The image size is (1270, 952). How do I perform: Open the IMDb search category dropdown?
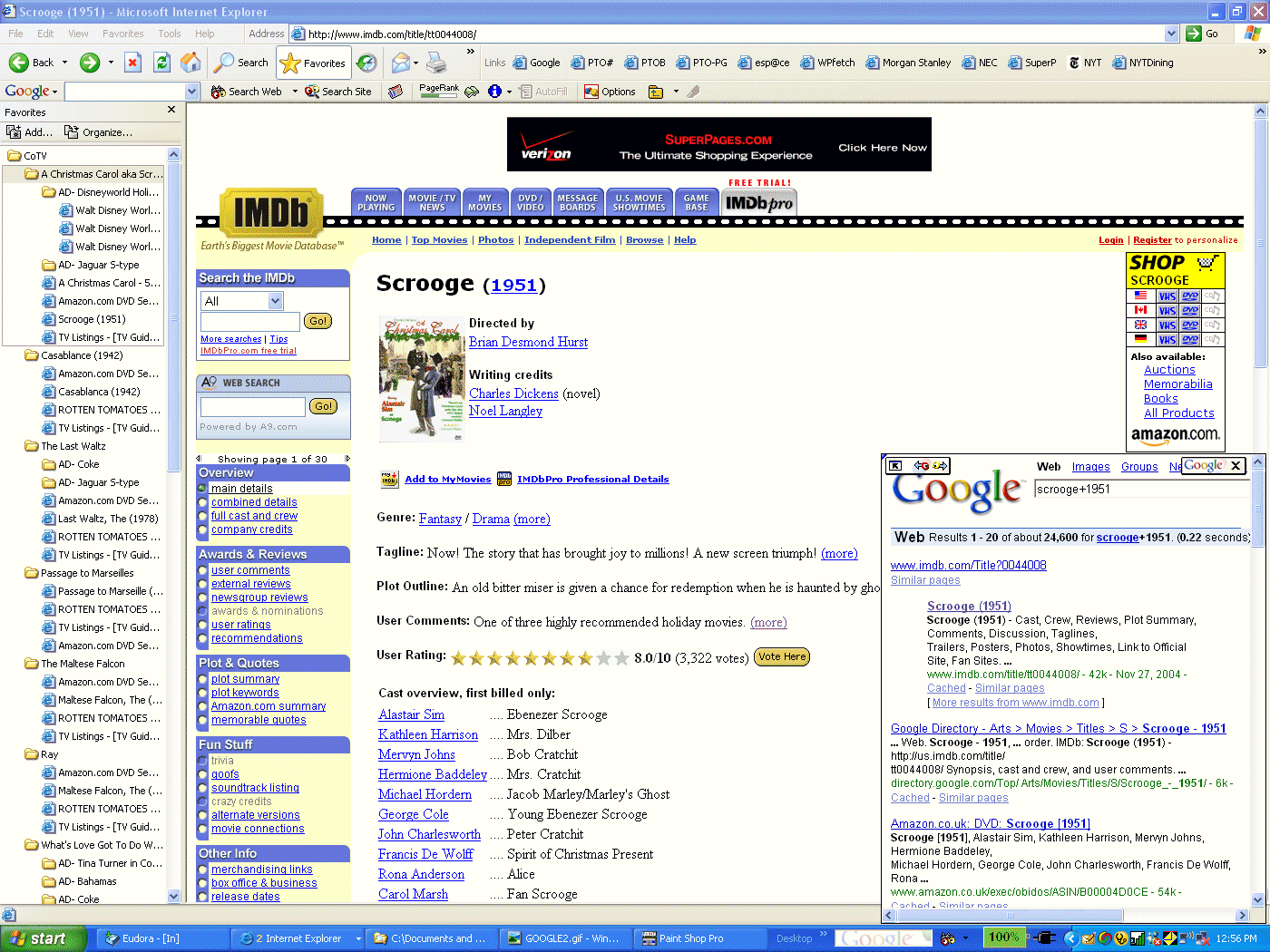click(x=276, y=301)
